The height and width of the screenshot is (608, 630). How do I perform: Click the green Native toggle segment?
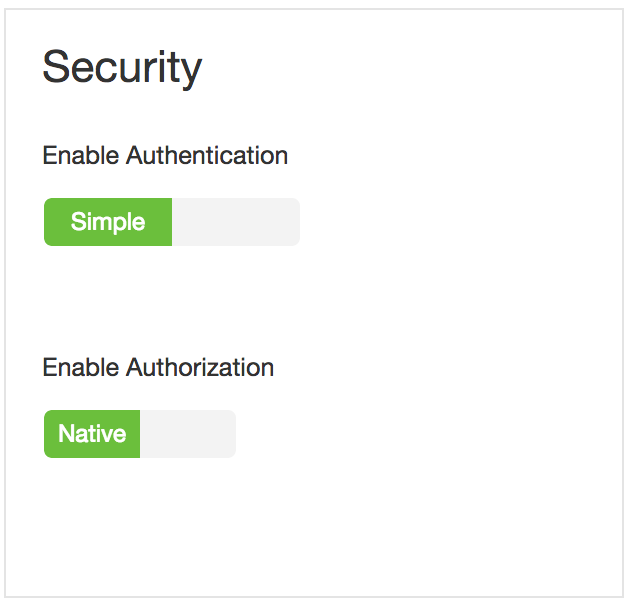tap(92, 434)
